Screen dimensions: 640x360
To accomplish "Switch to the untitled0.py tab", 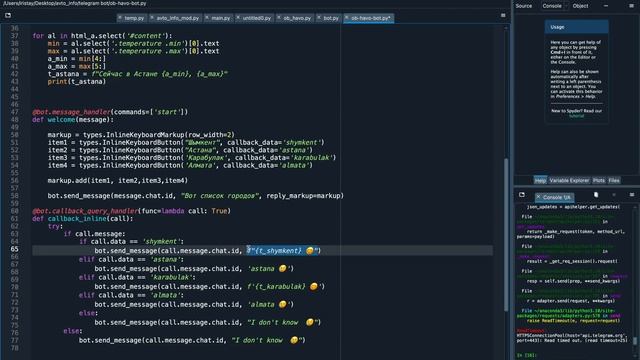I will tap(257, 18).
